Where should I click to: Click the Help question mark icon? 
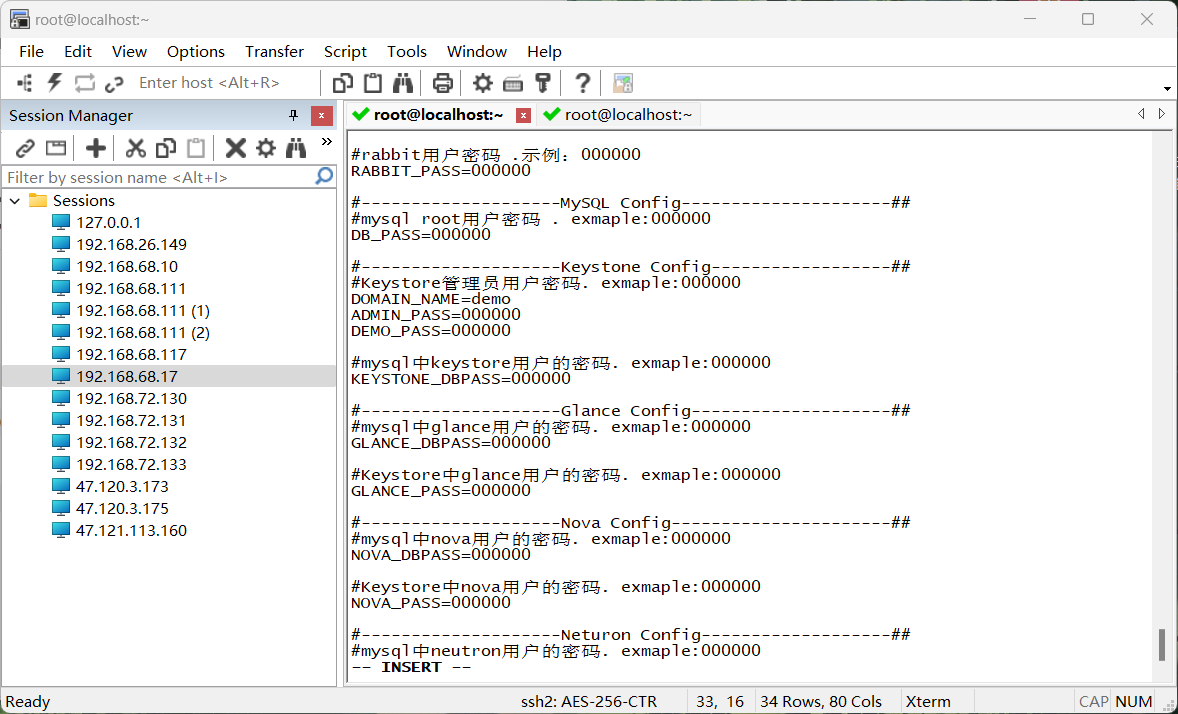pos(583,83)
